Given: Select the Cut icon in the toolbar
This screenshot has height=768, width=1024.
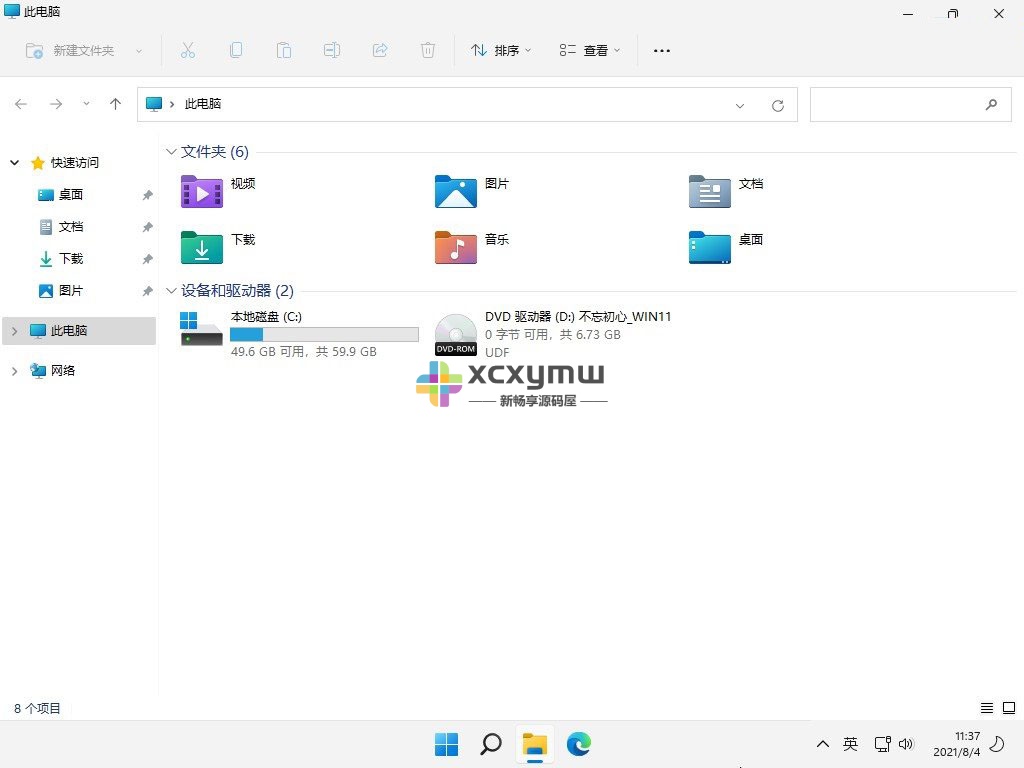Looking at the screenshot, I should (x=188, y=50).
